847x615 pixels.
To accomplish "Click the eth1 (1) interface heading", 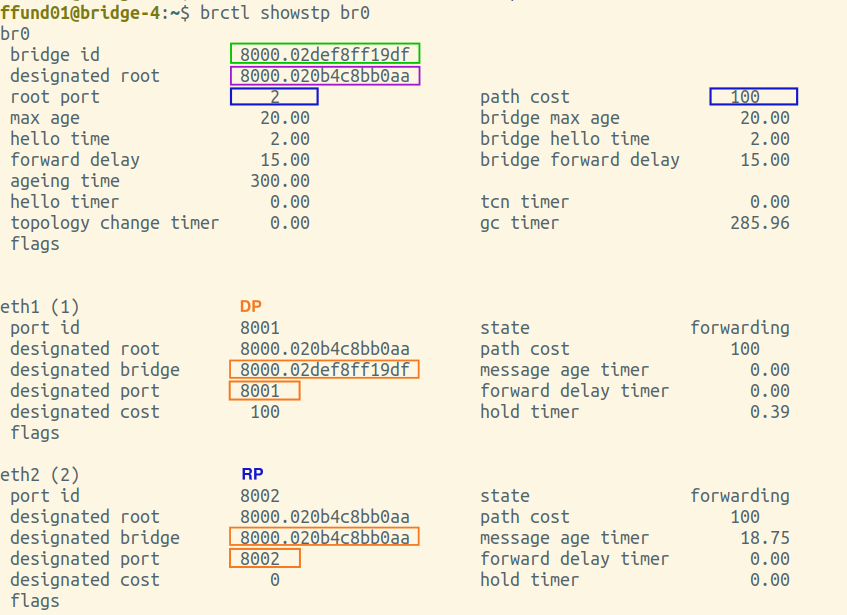I will [40, 307].
